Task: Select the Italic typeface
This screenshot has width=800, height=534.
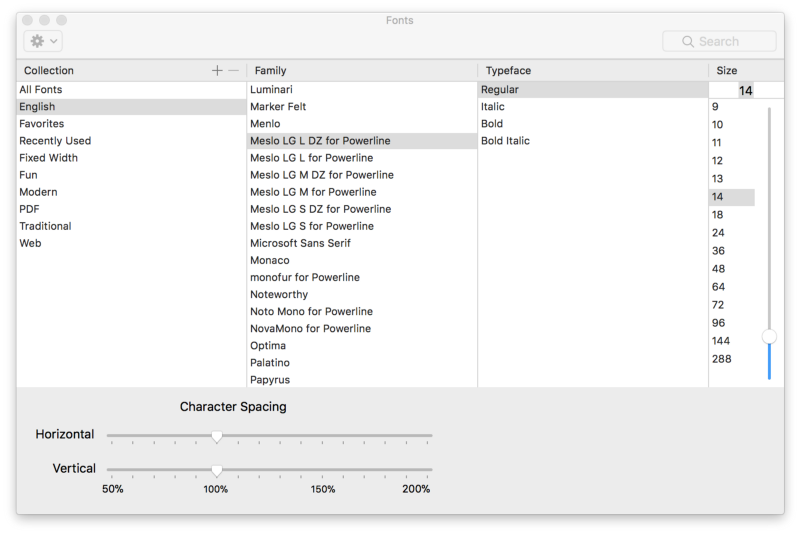Action: pyautogui.click(x=593, y=107)
